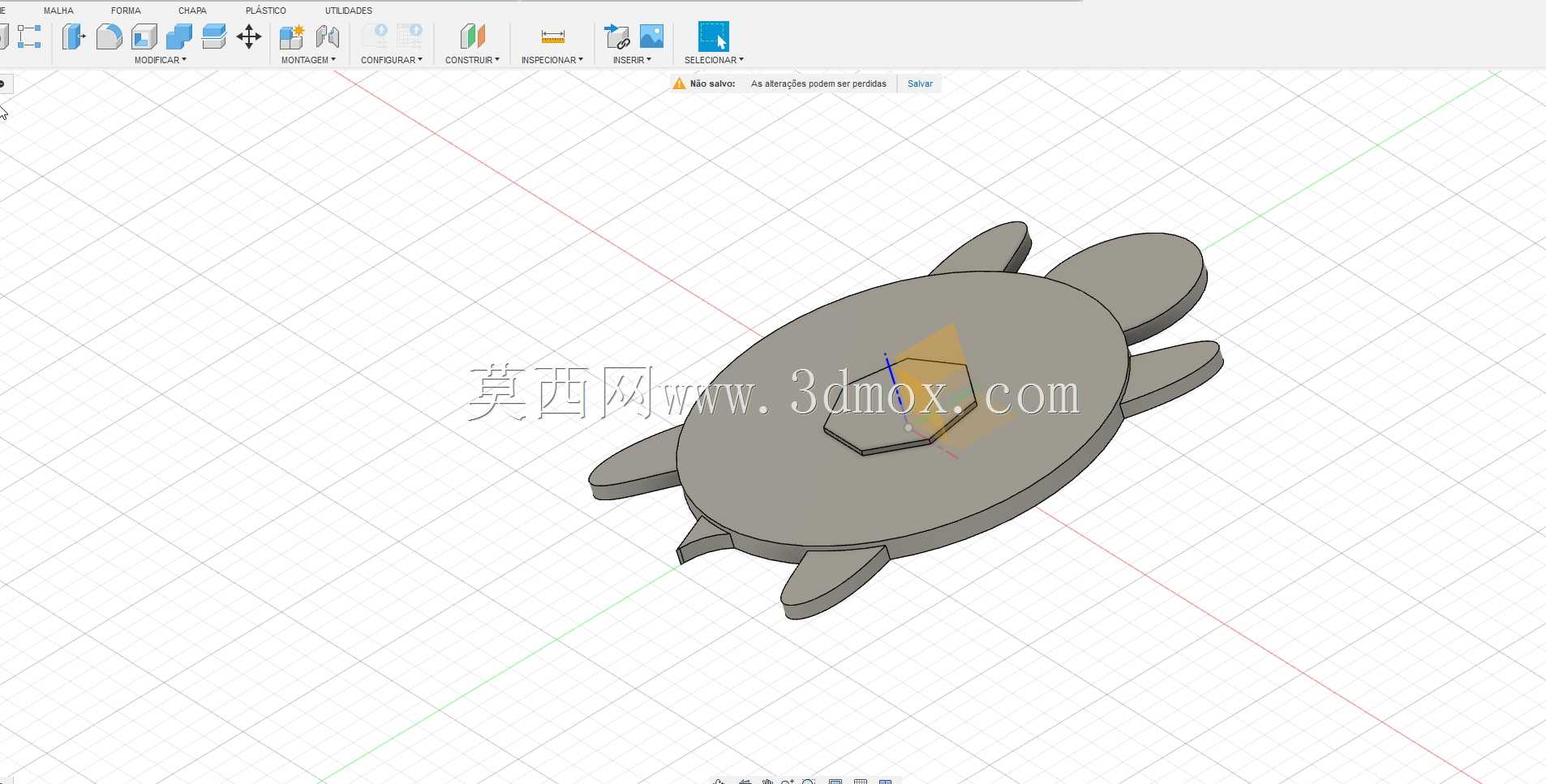This screenshot has width=1546, height=784.
Task: Click the grayed Configure table icon
Action: pos(410,36)
